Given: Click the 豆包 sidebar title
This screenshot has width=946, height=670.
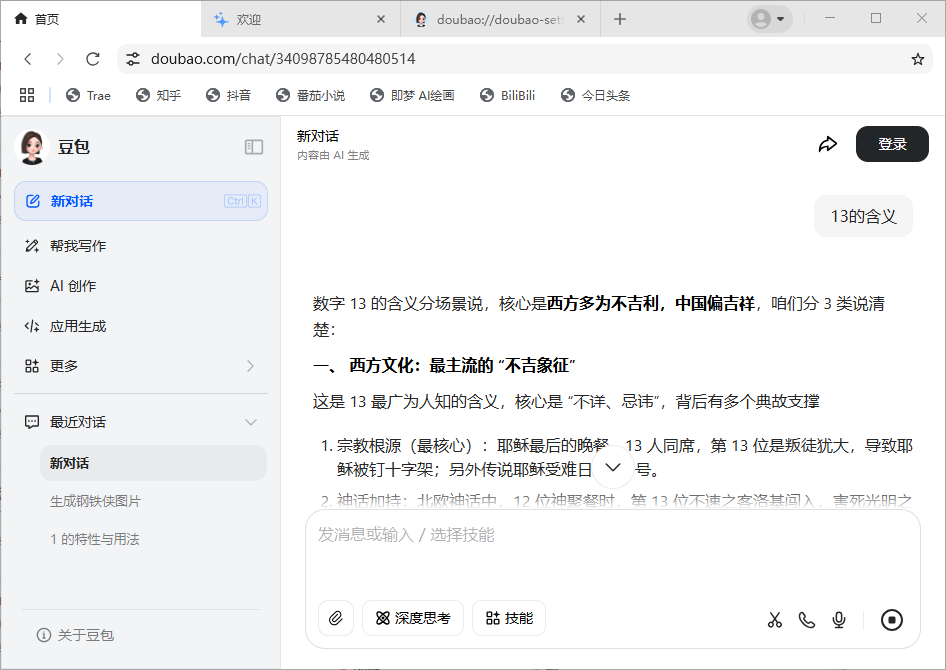Looking at the screenshot, I should coord(74,147).
